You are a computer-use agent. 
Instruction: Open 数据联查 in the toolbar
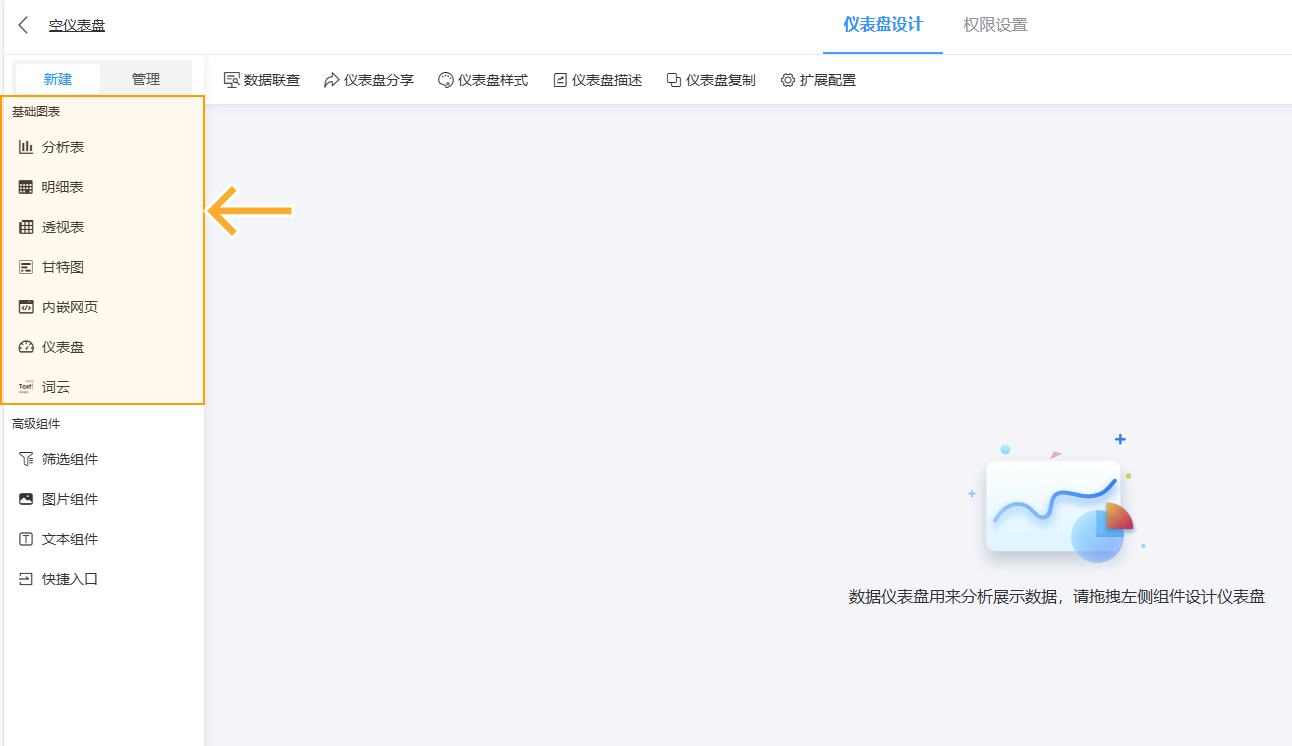click(261, 79)
